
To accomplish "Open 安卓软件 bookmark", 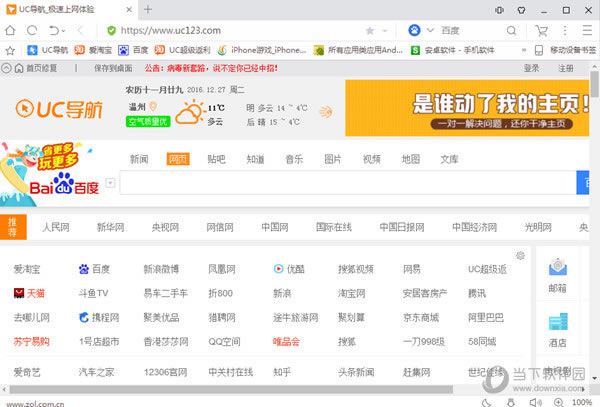I will [x=452, y=50].
